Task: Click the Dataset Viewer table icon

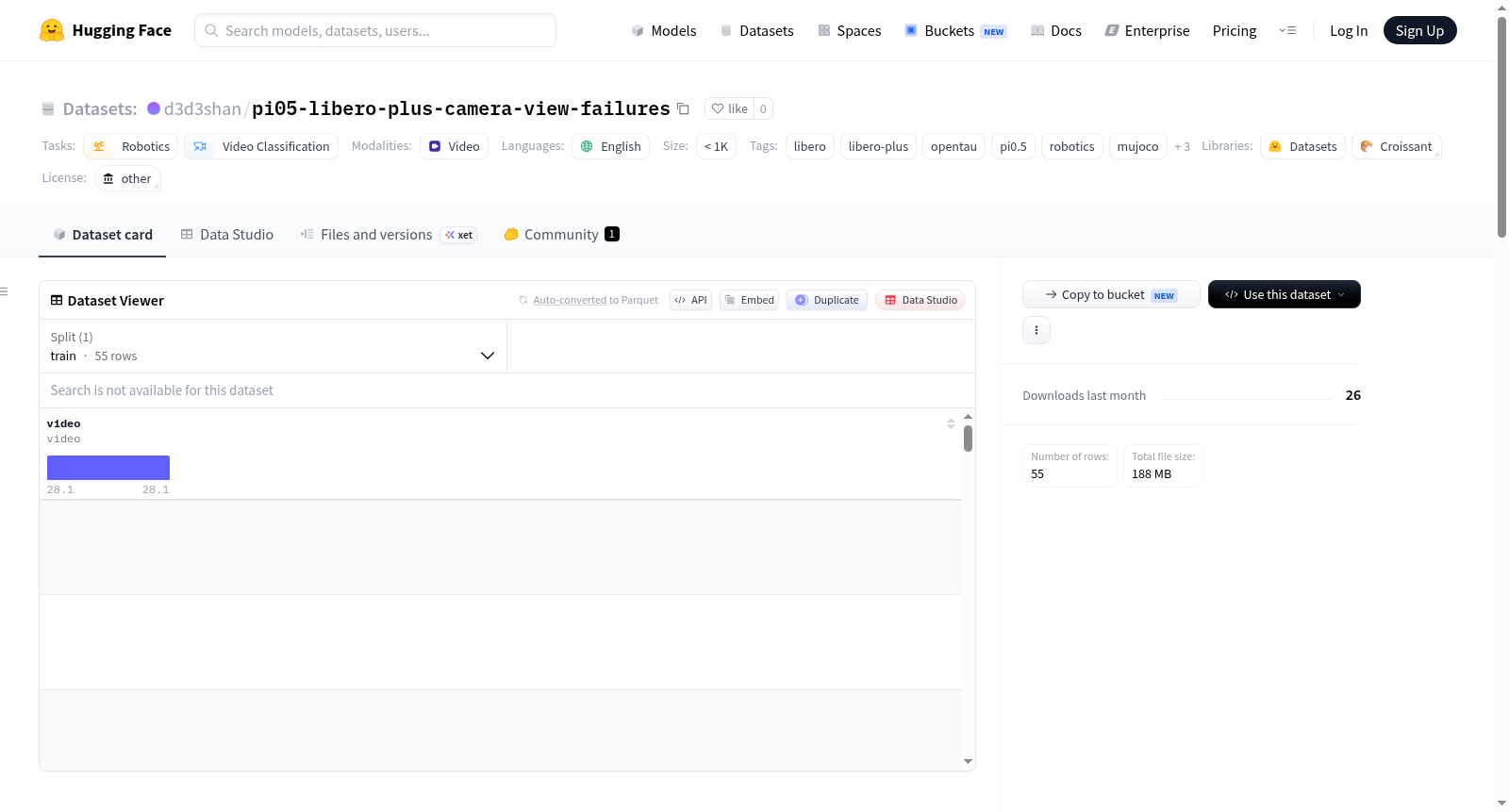Action: point(57,300)
